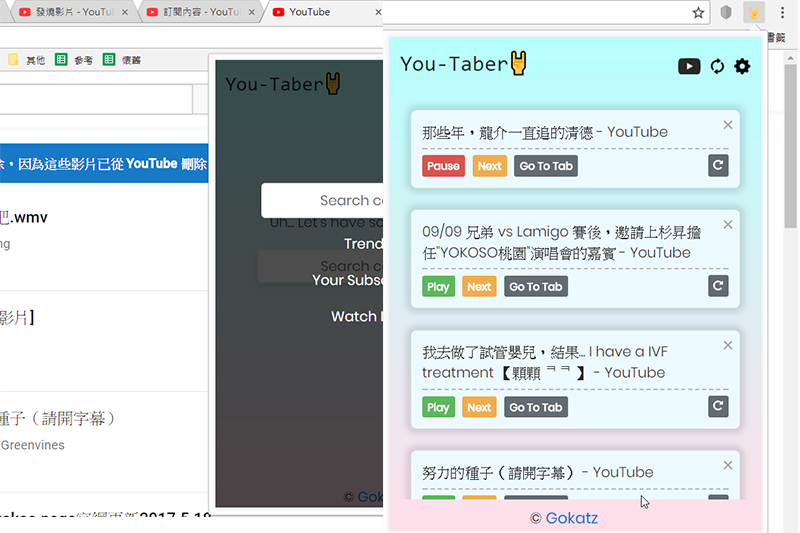The height and width of the screenshot is (533, 800).
Task: Close the 發燒影片 browser tab
Action: point(124,12)
